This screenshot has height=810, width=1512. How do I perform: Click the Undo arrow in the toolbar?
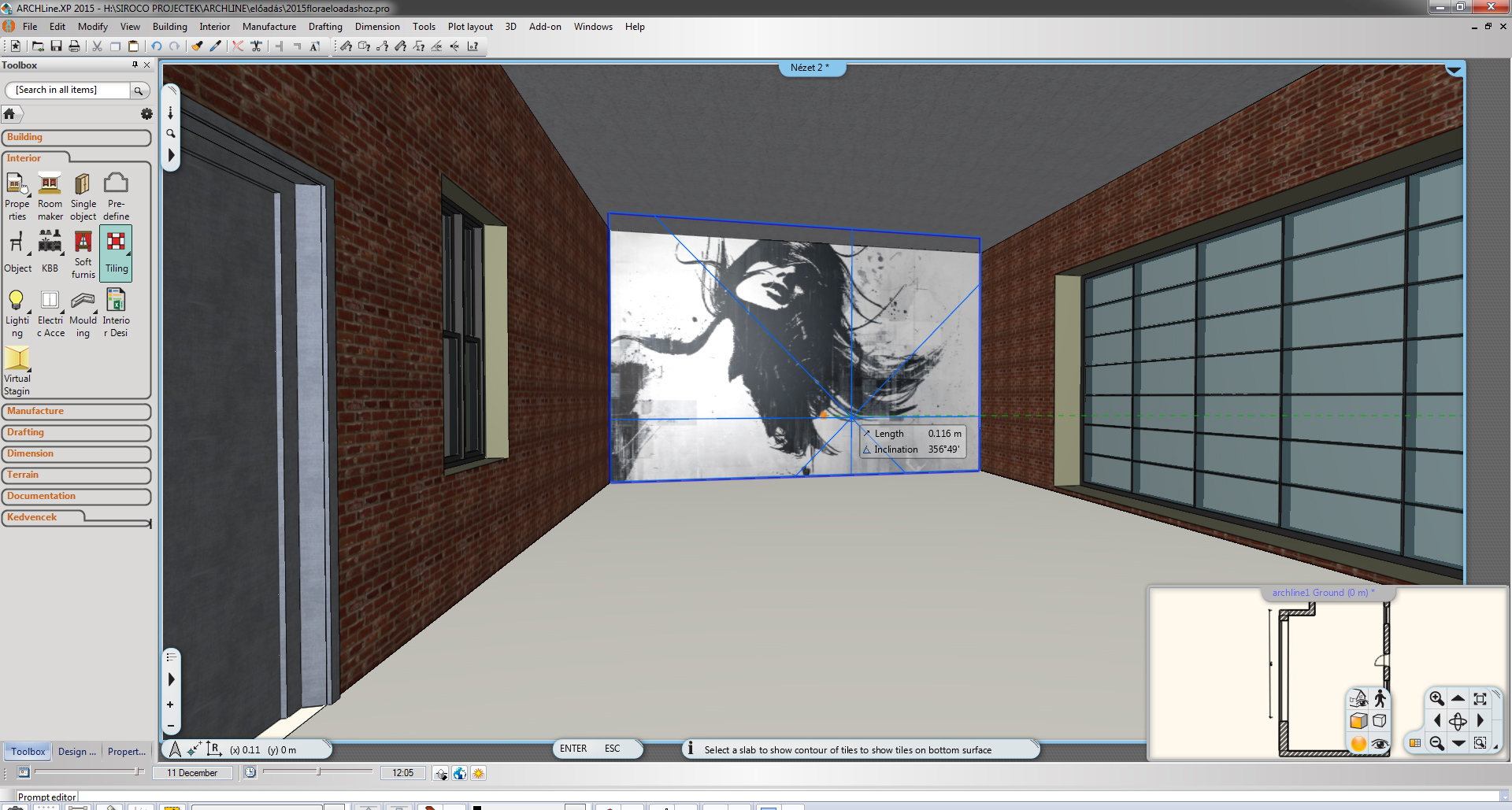point(157,46)
